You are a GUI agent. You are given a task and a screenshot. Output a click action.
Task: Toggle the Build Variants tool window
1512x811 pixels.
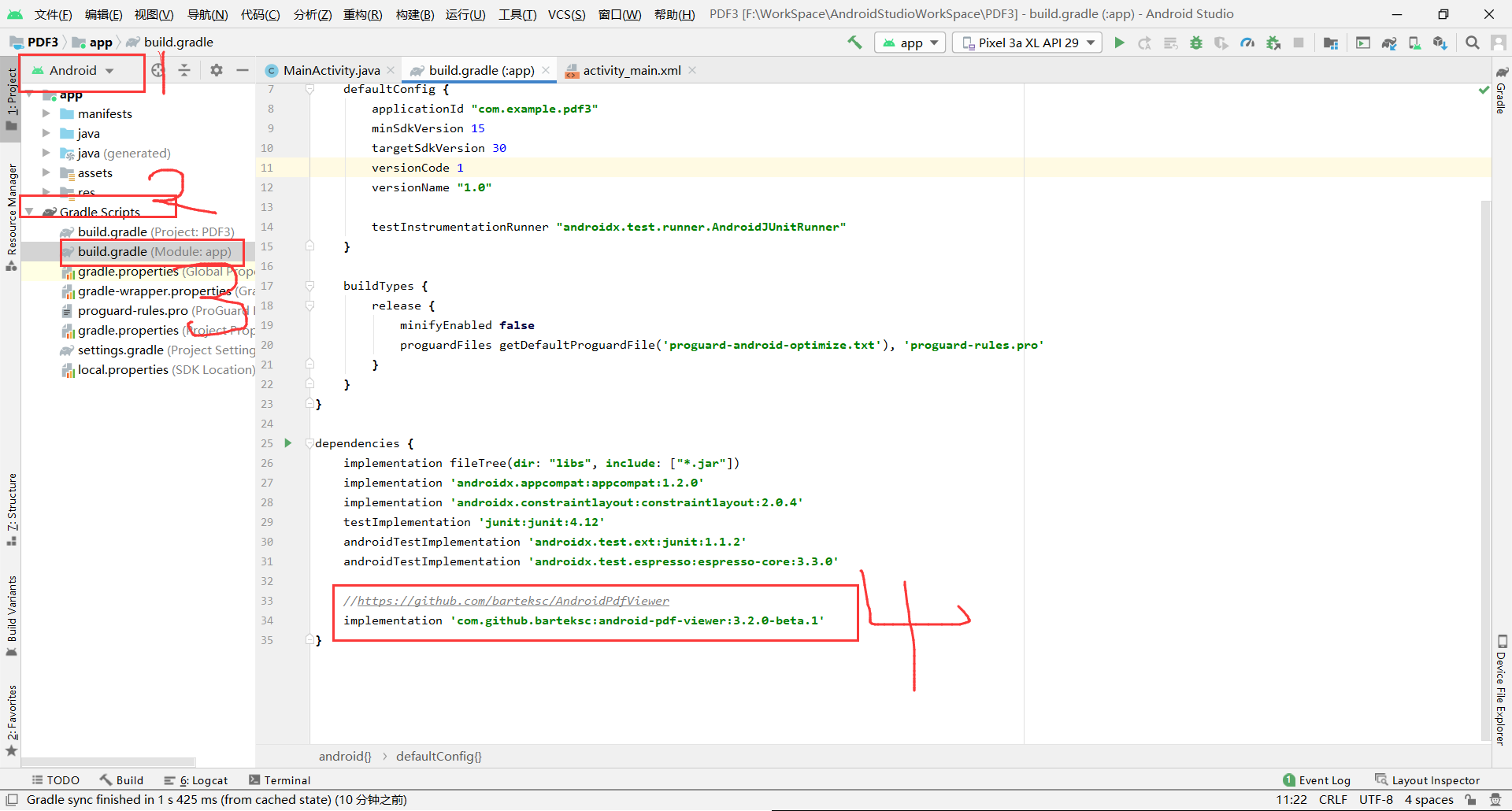tap(11, 615)
